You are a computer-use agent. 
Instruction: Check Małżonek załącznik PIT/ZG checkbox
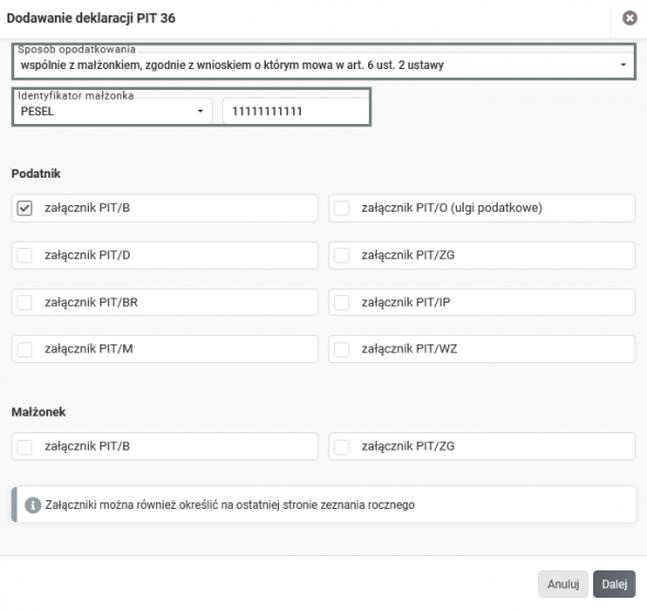pos(342,446)
